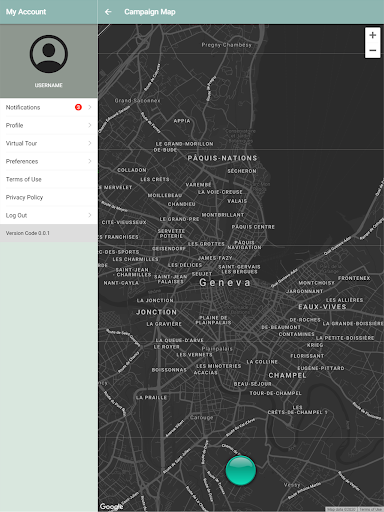The height and width of the screenshot is (512, 384).
Task: Click the Log Out option
Action: pos(49,215)
